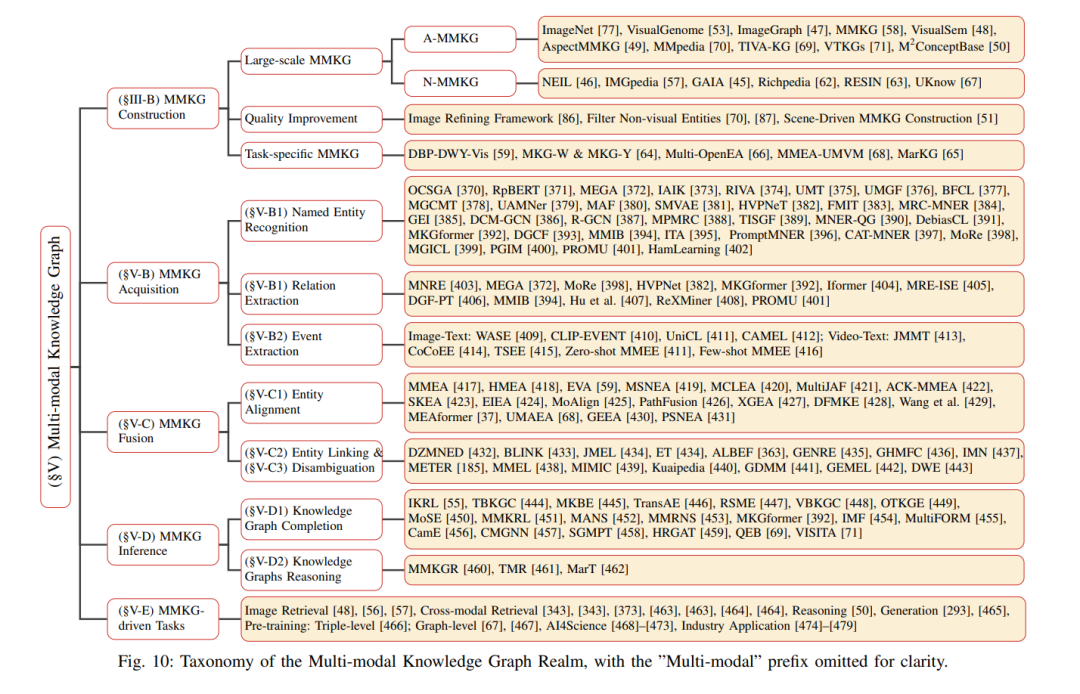
Task: Select the Event Extraction box
Action: tap(311, 344)
